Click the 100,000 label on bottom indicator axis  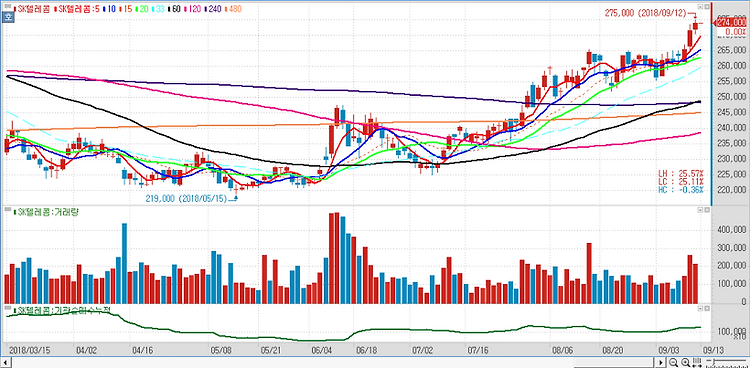click(x=731, y=331)
